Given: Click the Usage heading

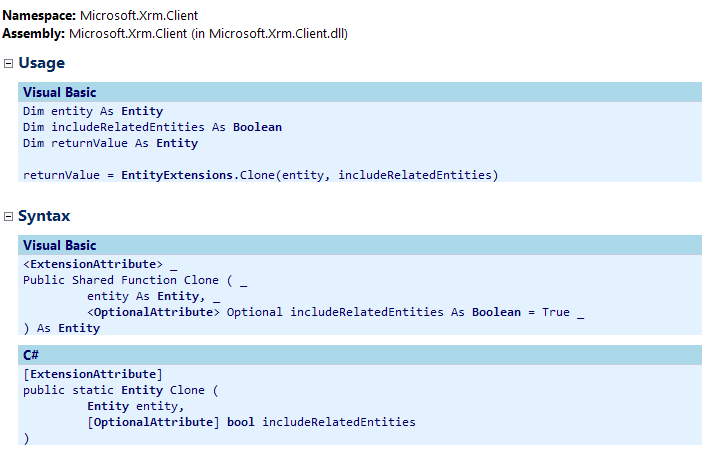Looking at the screenshot, I should (x=42, y=63).
